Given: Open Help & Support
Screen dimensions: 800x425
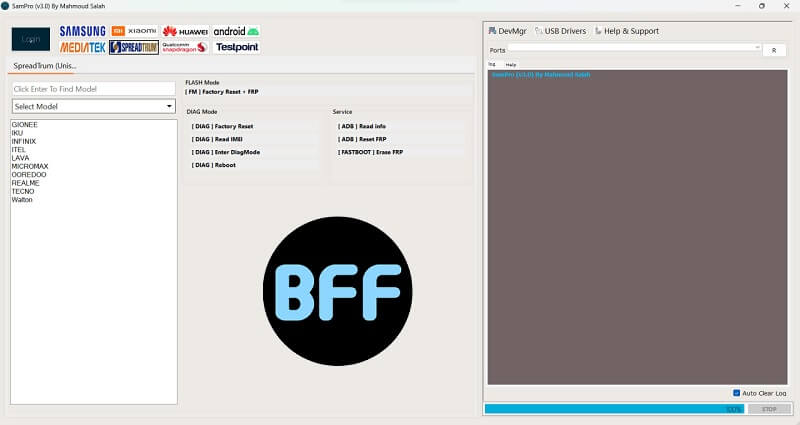Looking at the screenshot, I should click(627, 31).
